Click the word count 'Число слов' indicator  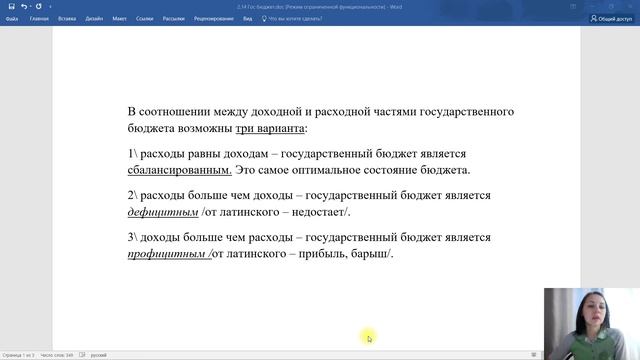(57, 355)
